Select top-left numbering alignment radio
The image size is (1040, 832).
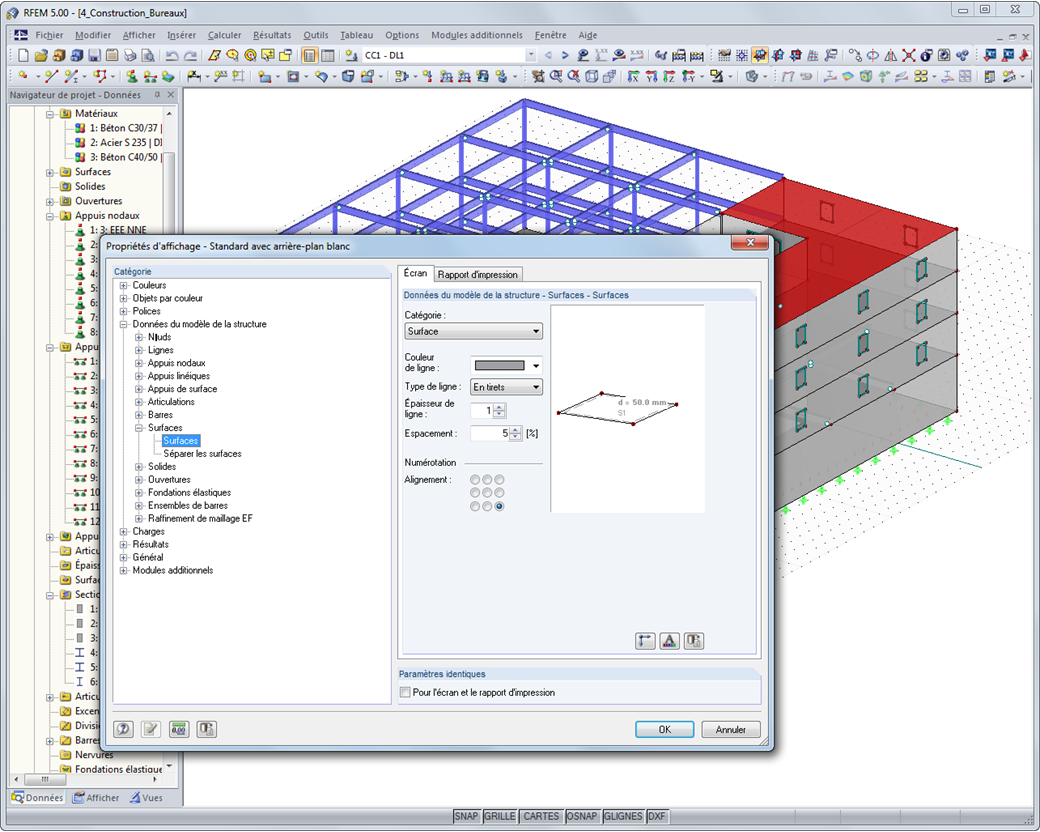click(x=475, y=480)
